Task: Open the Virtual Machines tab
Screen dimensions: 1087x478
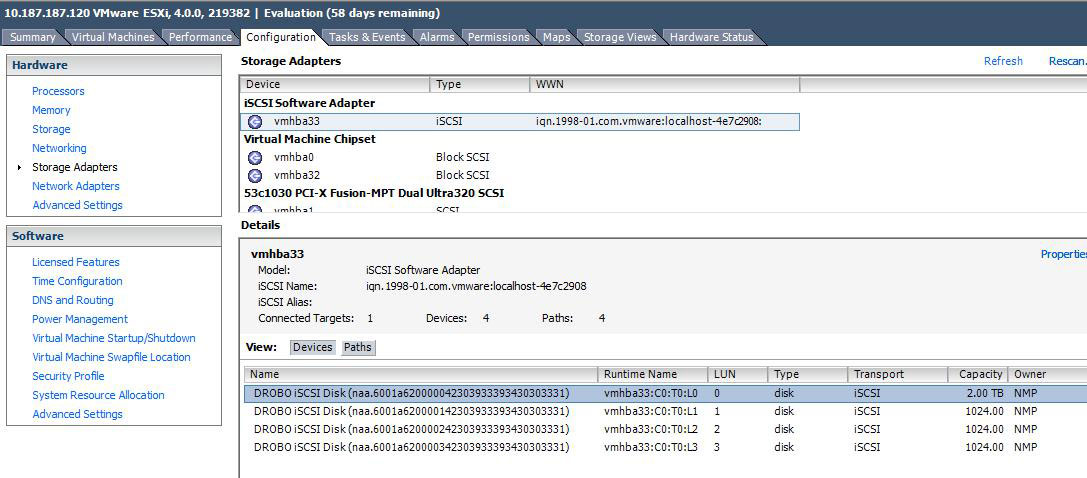Action: tap(113, 37)
